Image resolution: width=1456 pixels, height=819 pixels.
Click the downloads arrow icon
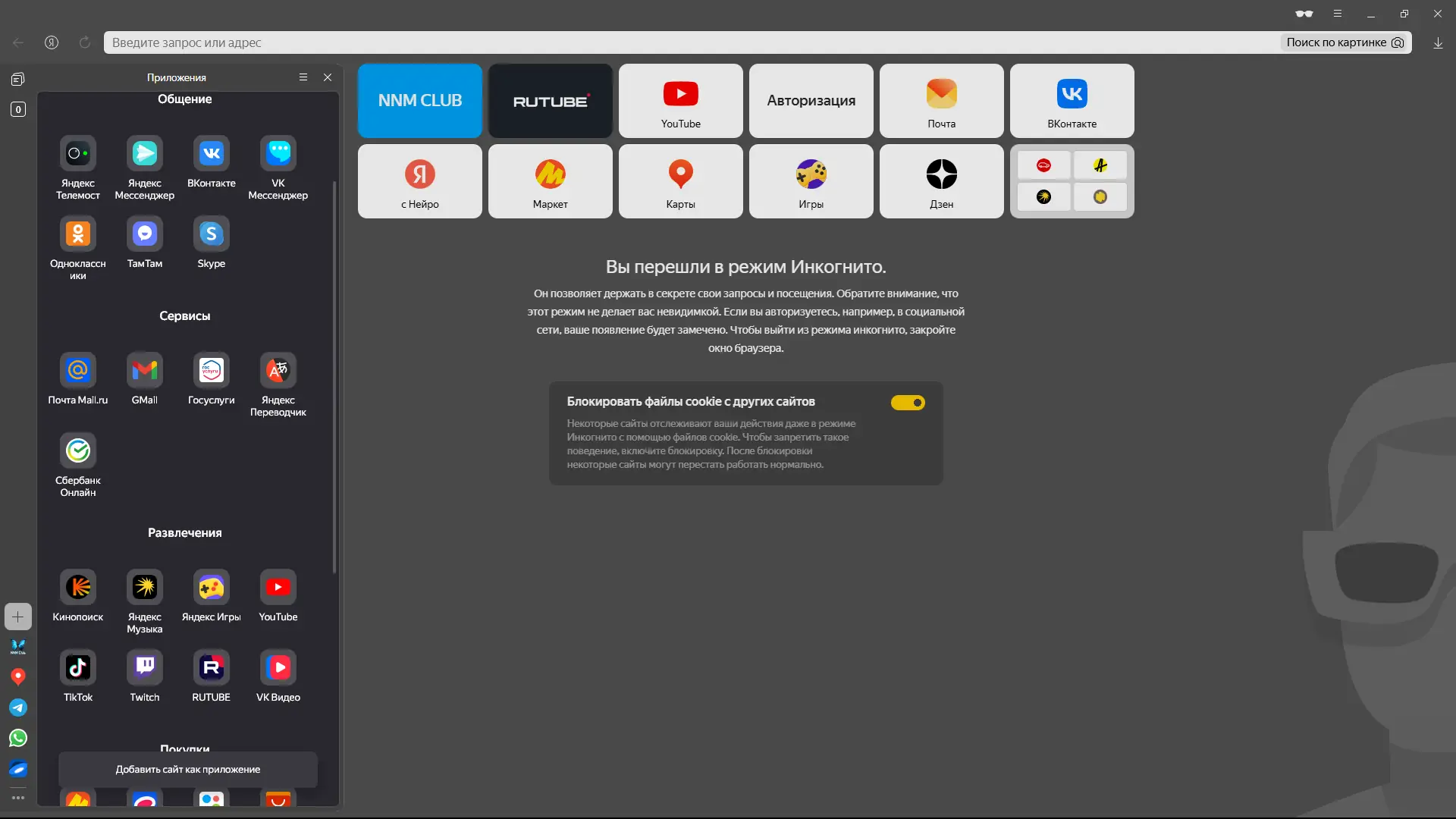tap(1438, 43)
